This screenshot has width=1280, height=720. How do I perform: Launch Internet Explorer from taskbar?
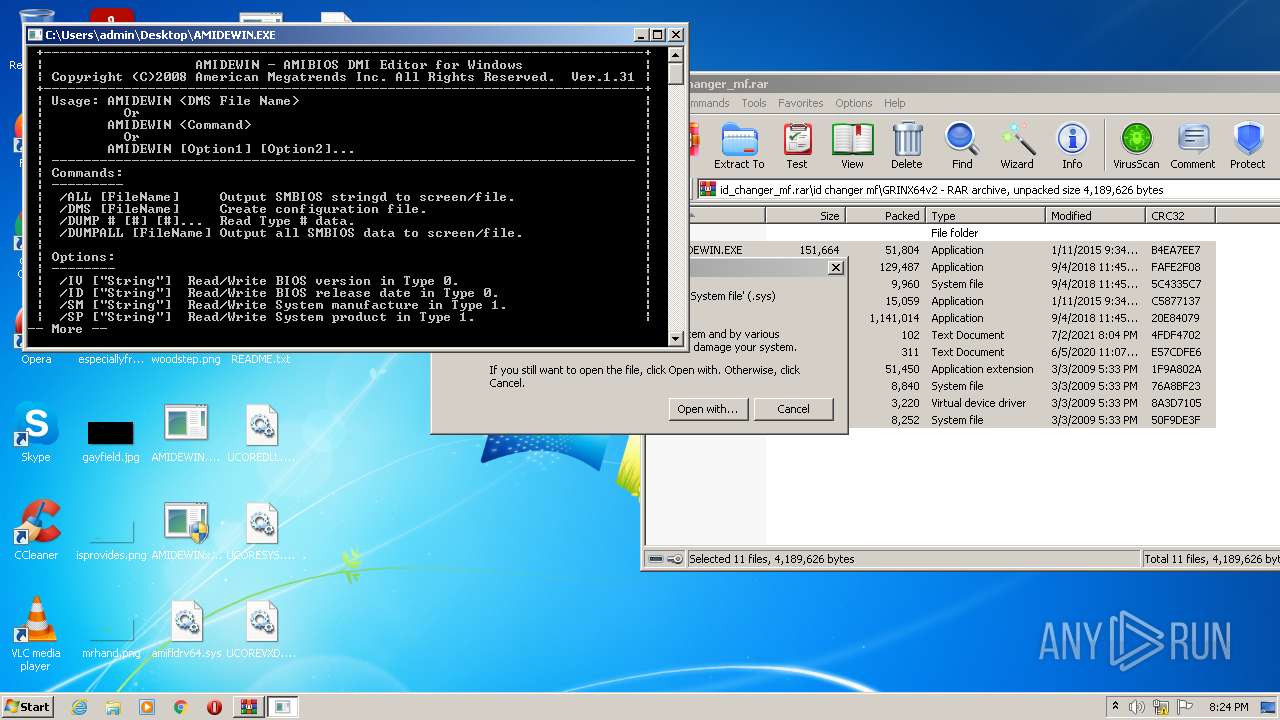click(79, 707)
